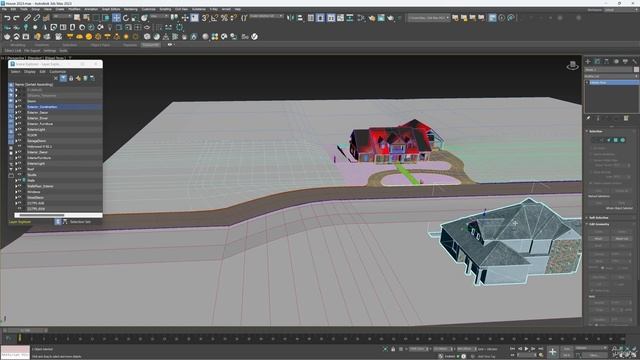Click File Export in the ribbon
The image size is (640, 360).
(32, 51)
